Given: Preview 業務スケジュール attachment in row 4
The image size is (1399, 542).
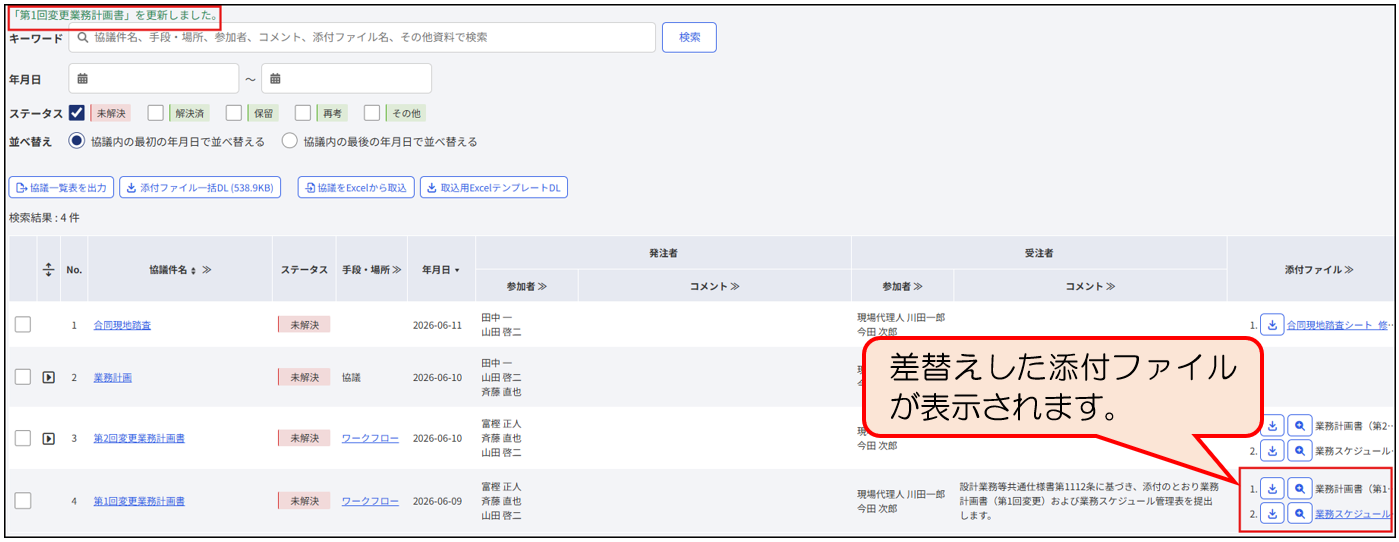Looking at the screenshot, I should (x=1299, y=514).
